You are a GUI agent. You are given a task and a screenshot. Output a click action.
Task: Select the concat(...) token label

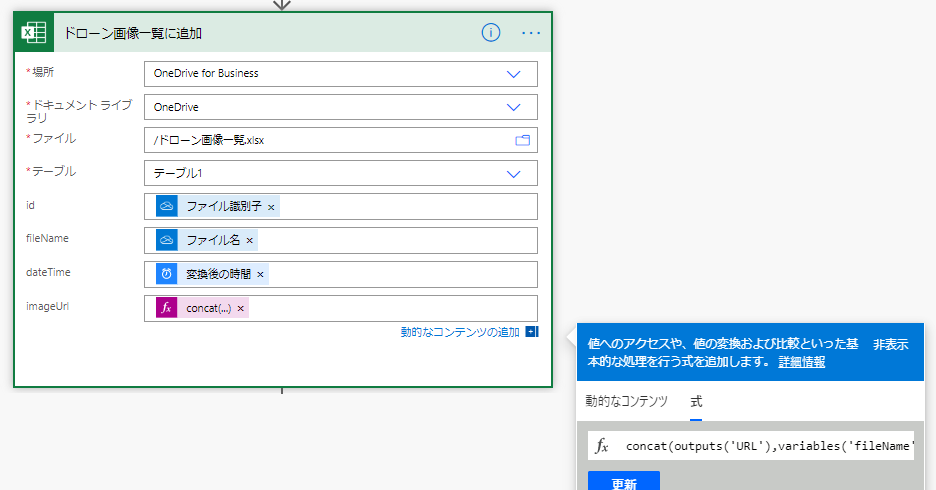click(x=208, y=309)
